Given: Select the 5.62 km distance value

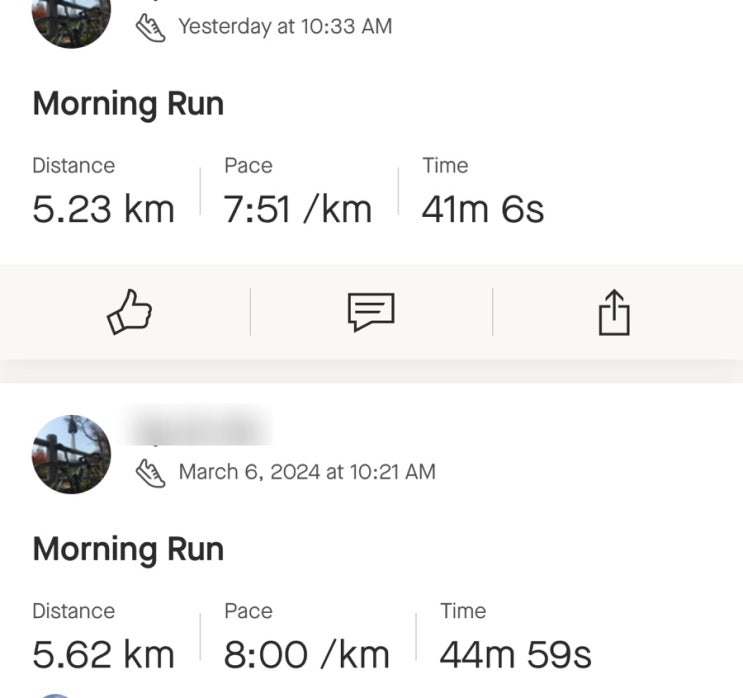Looking at the screenshot, I should [103, 655].
